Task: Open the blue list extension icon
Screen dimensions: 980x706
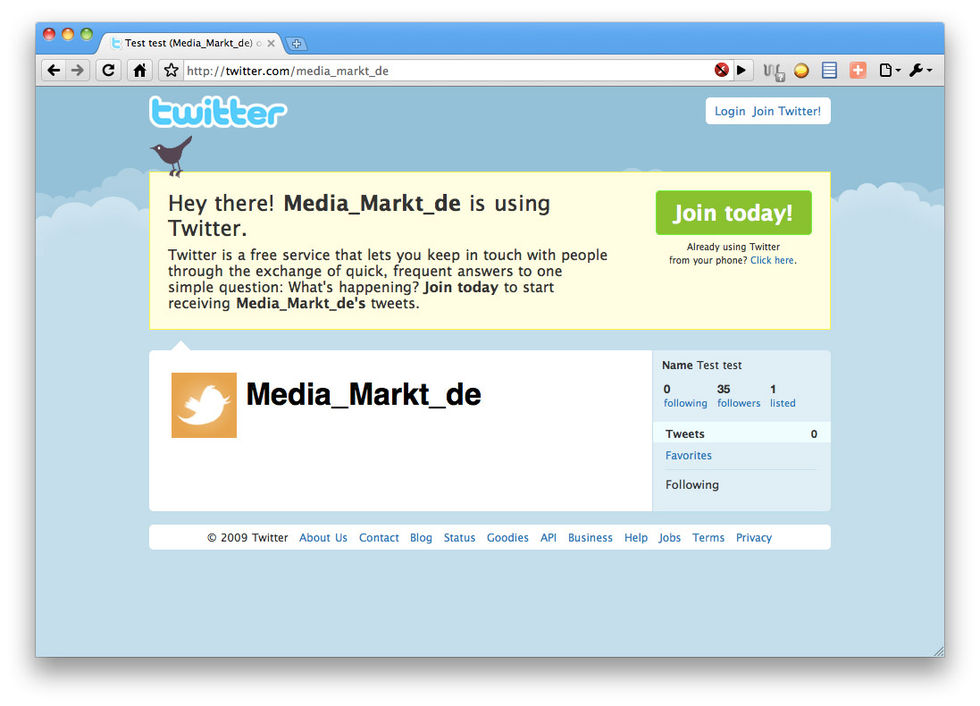Action: click(x=829, y=71)
